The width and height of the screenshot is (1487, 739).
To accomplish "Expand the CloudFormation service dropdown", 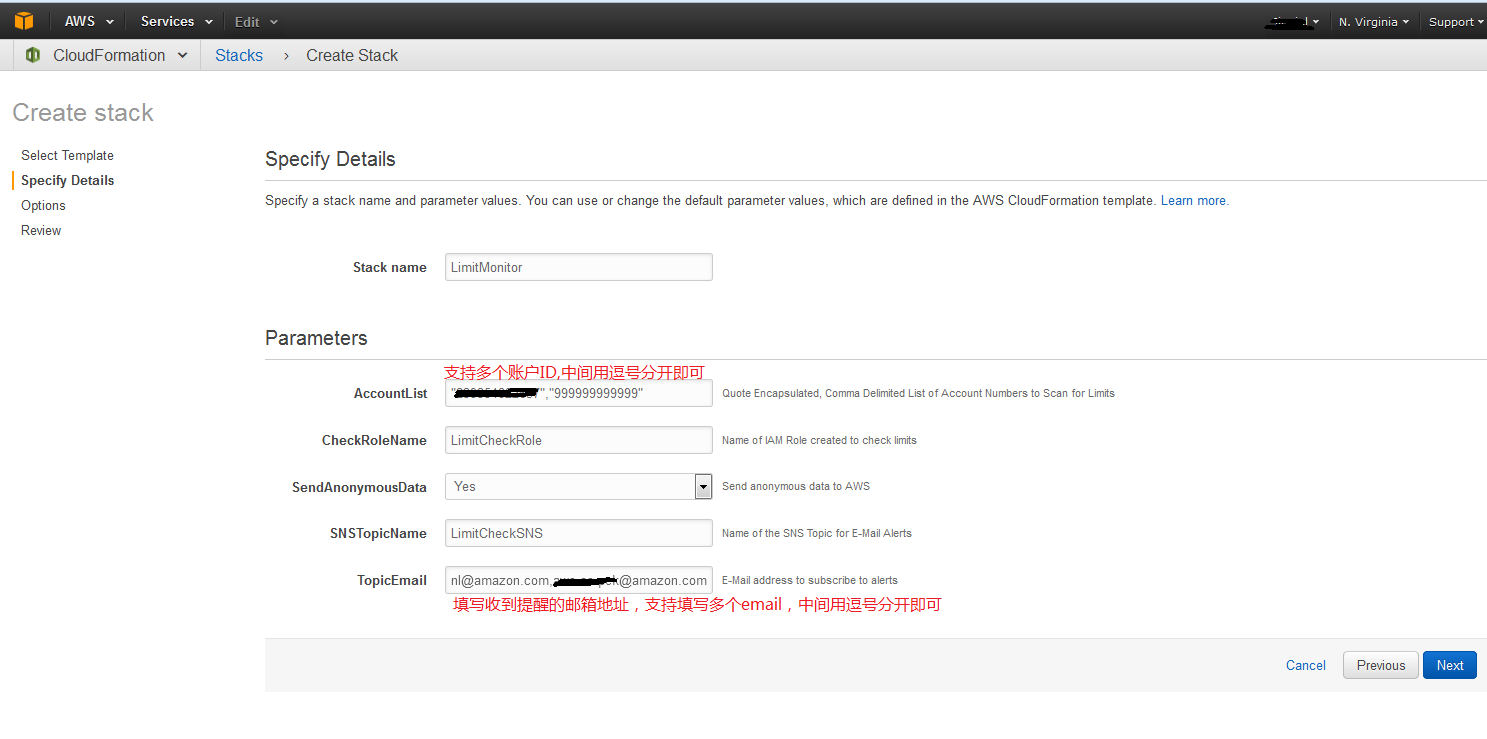I will (182, 55).
